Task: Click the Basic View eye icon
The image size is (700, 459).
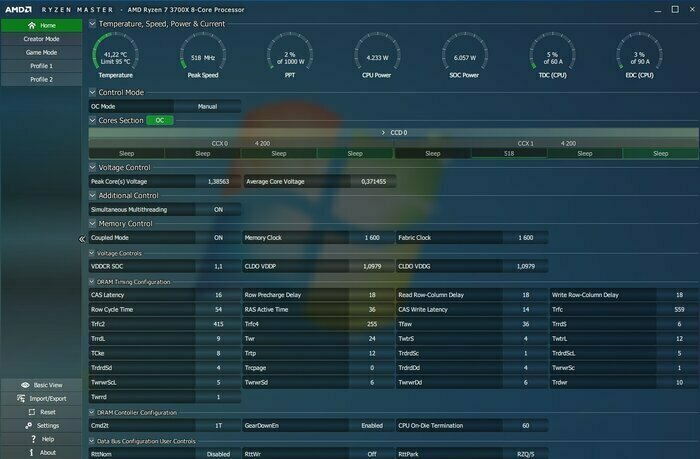Action: 25,385
